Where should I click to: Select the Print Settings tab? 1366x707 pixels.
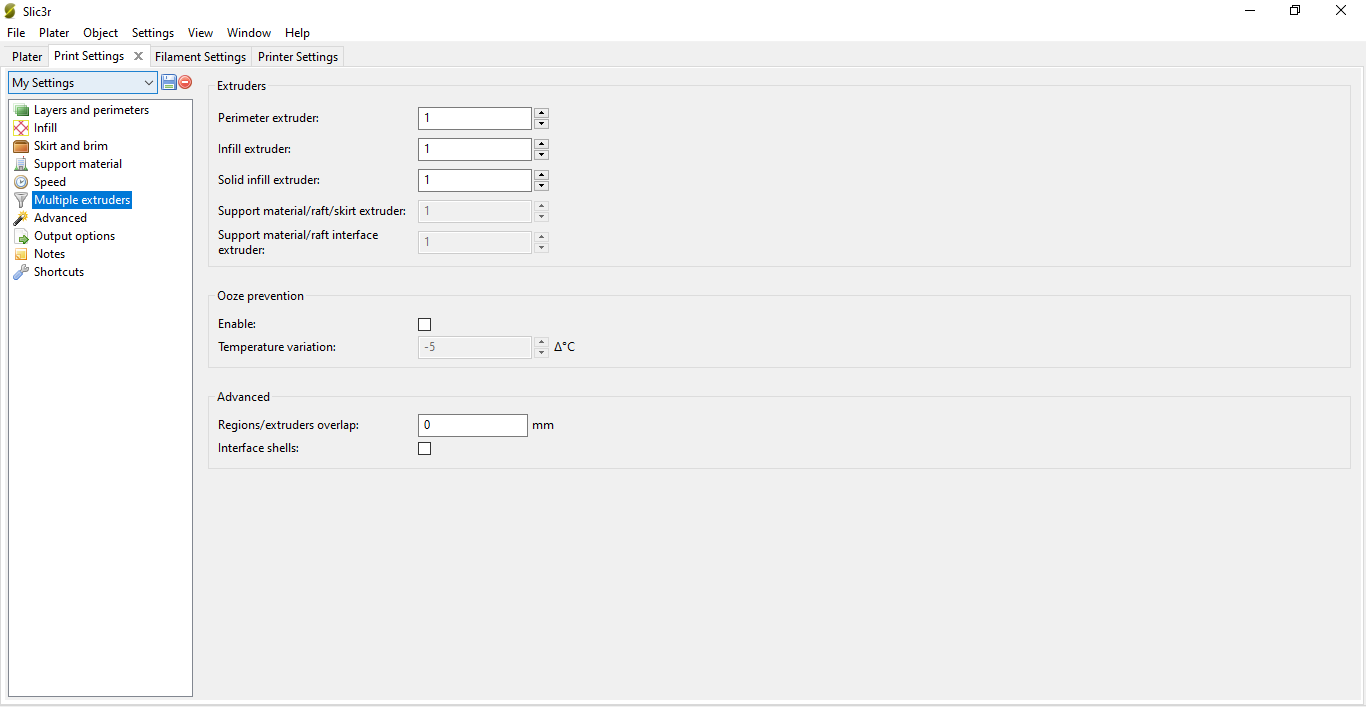[89, 56]
